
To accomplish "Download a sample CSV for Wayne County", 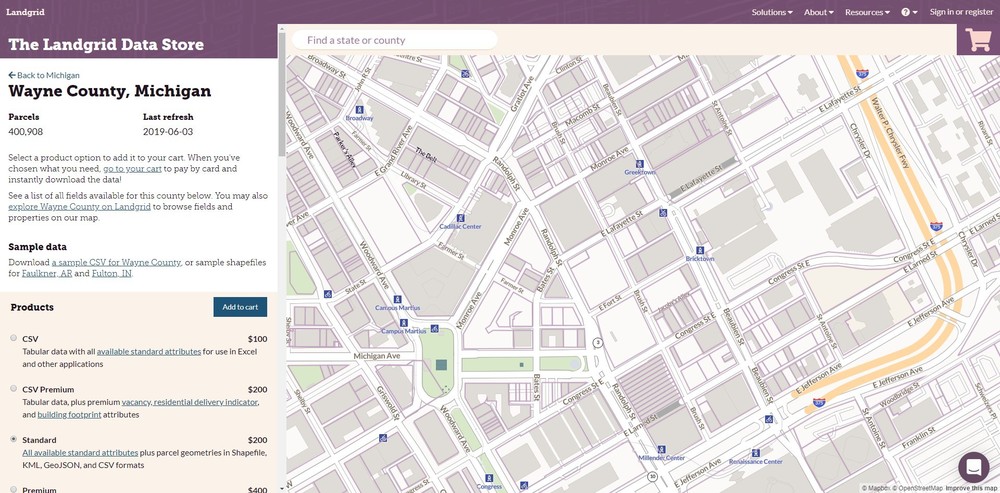I will pyautogui.click(x=117, y=262).
